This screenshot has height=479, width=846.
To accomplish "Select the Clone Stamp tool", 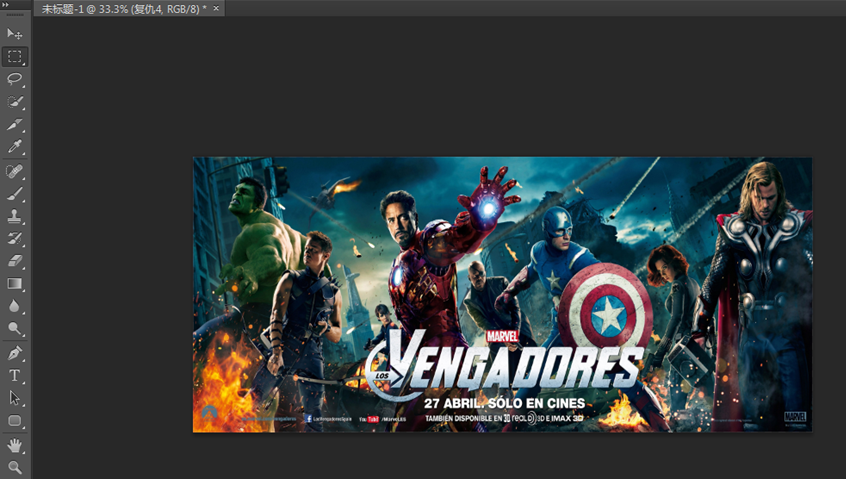I will click(15, 216).
